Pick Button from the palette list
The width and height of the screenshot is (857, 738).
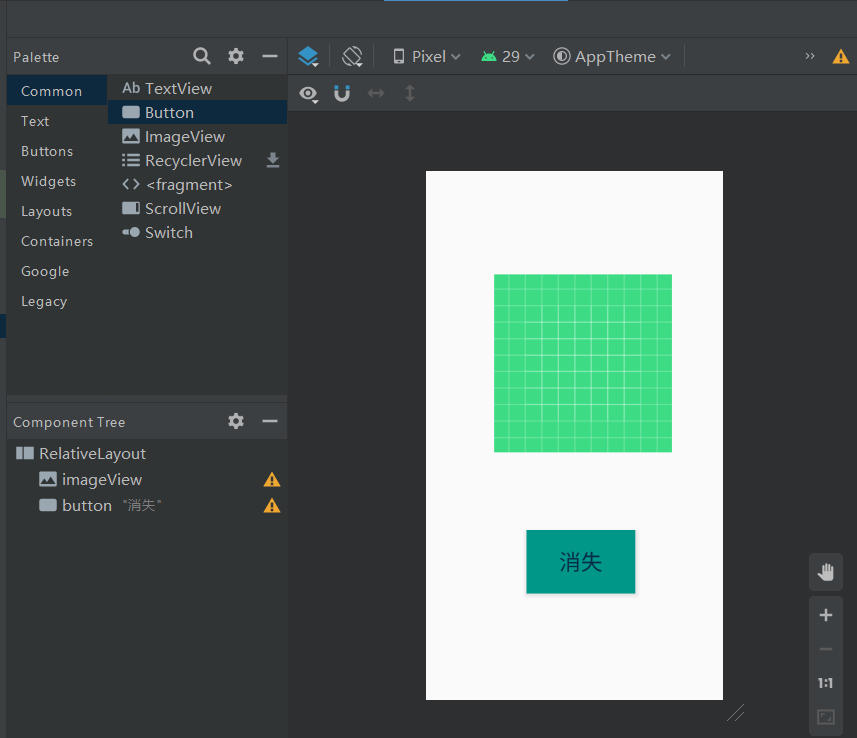click(197, 112)
